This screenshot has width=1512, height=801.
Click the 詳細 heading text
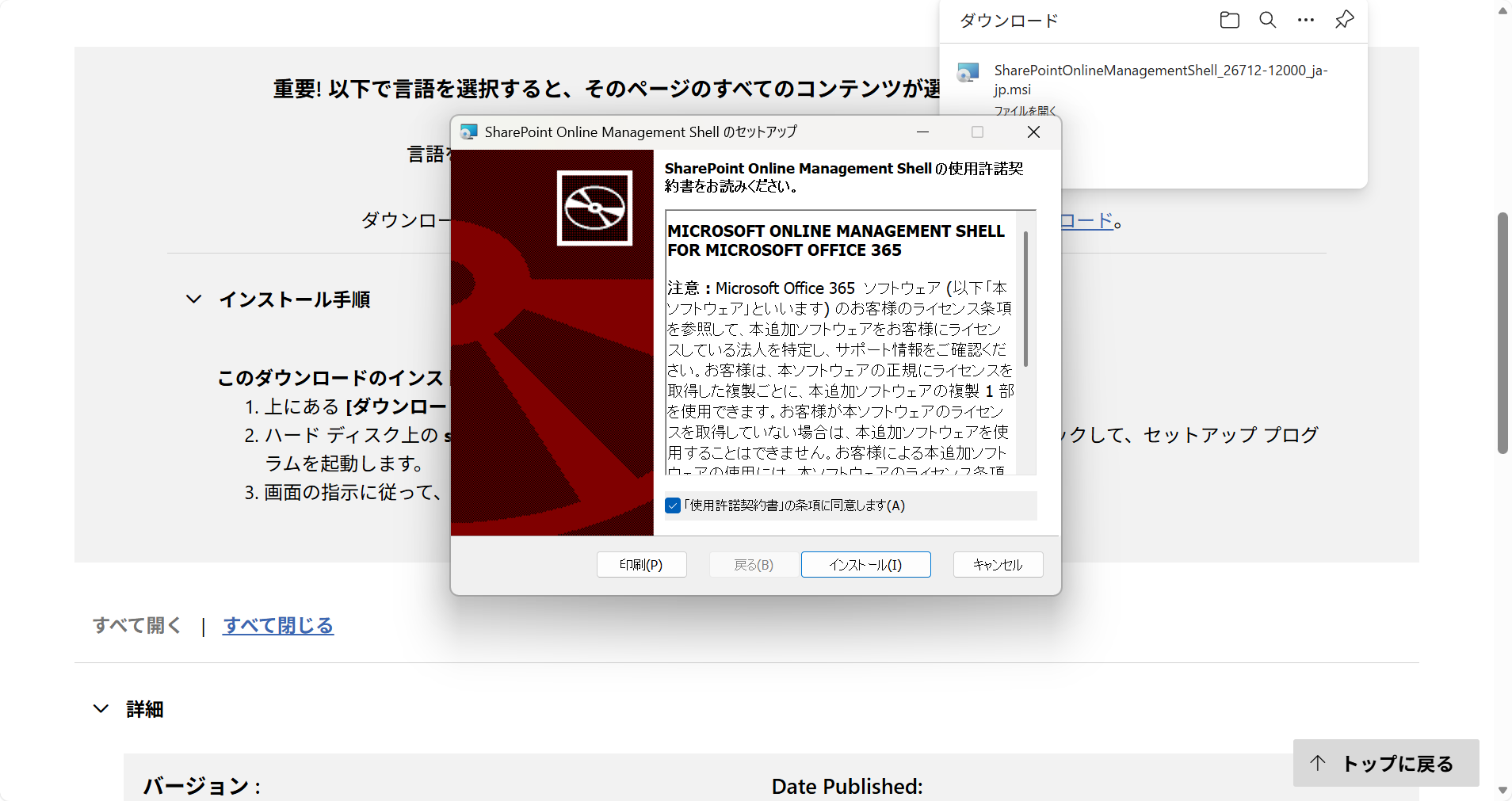point(145,709)
